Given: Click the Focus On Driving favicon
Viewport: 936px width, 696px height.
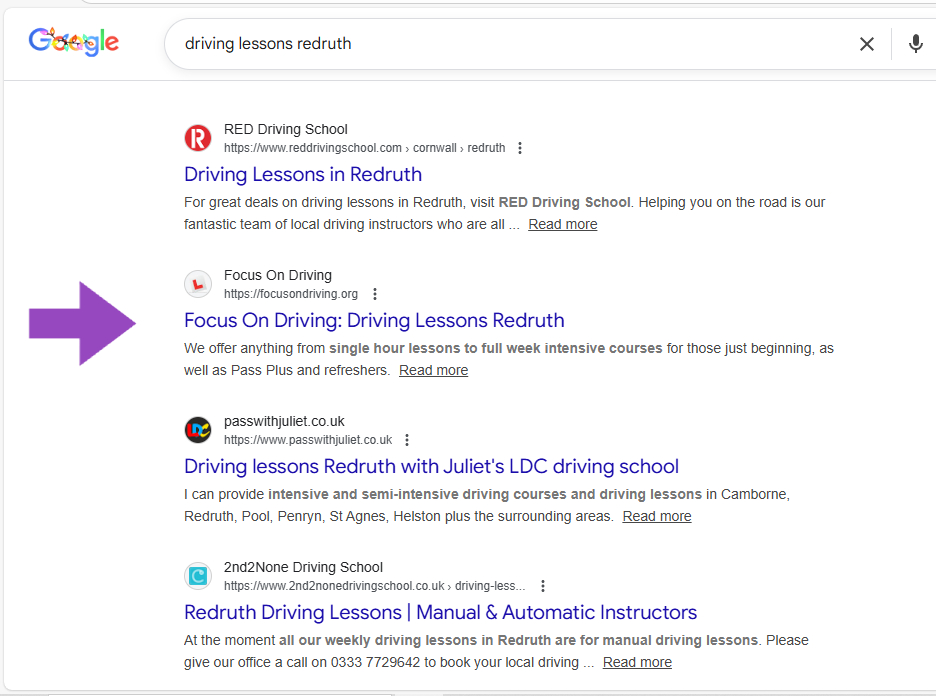Looking at the screenshot, I should [198, 284].
